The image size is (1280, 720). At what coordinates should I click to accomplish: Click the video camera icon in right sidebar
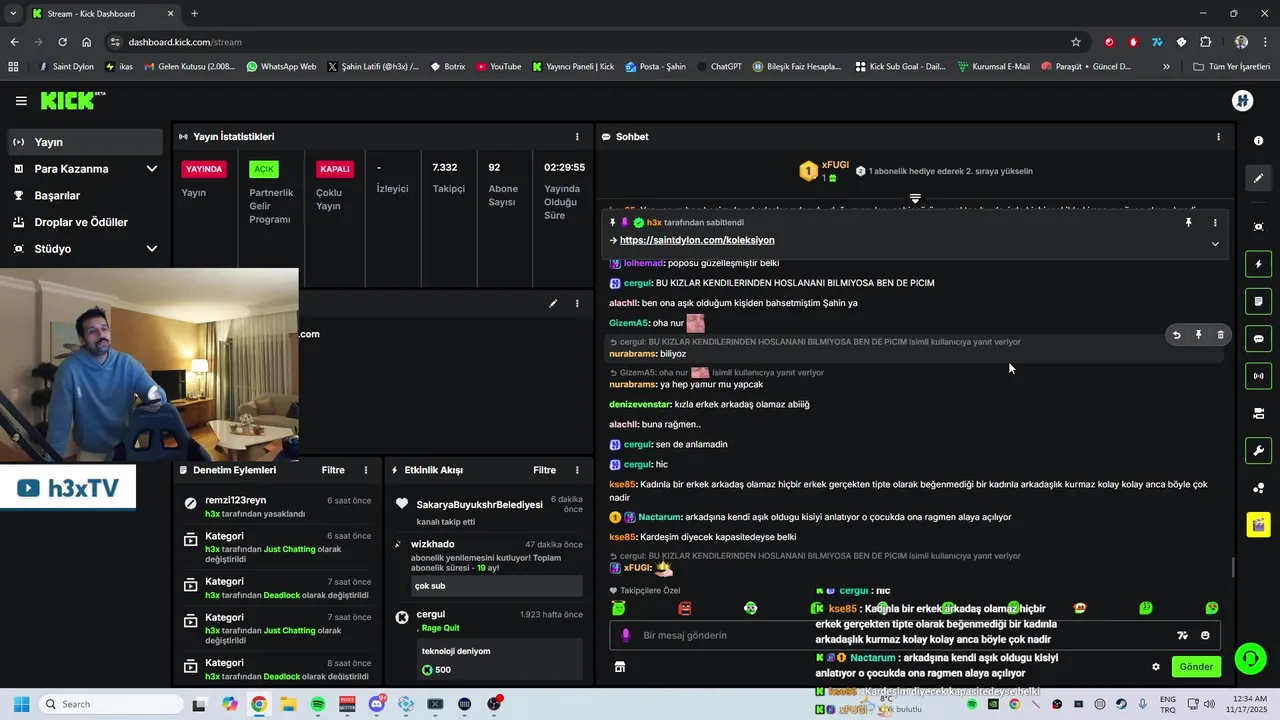pyautogui.click(x=1259, y=413)
